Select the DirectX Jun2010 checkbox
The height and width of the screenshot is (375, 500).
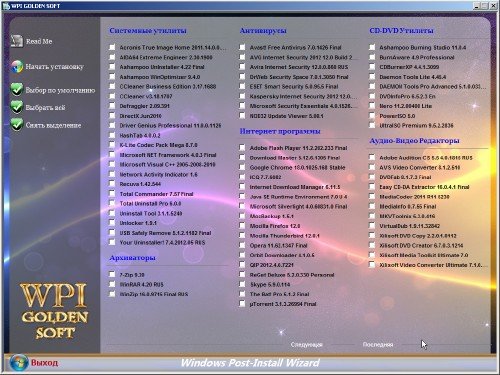tap(112, 116)
